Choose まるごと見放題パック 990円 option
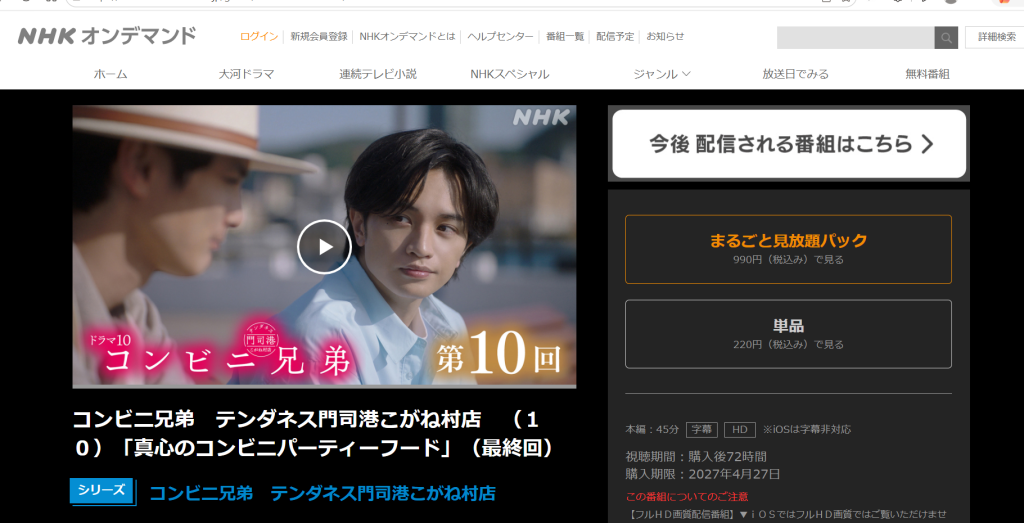The height and width of the screenshot is (523, 1024). [x=788, y=249]
